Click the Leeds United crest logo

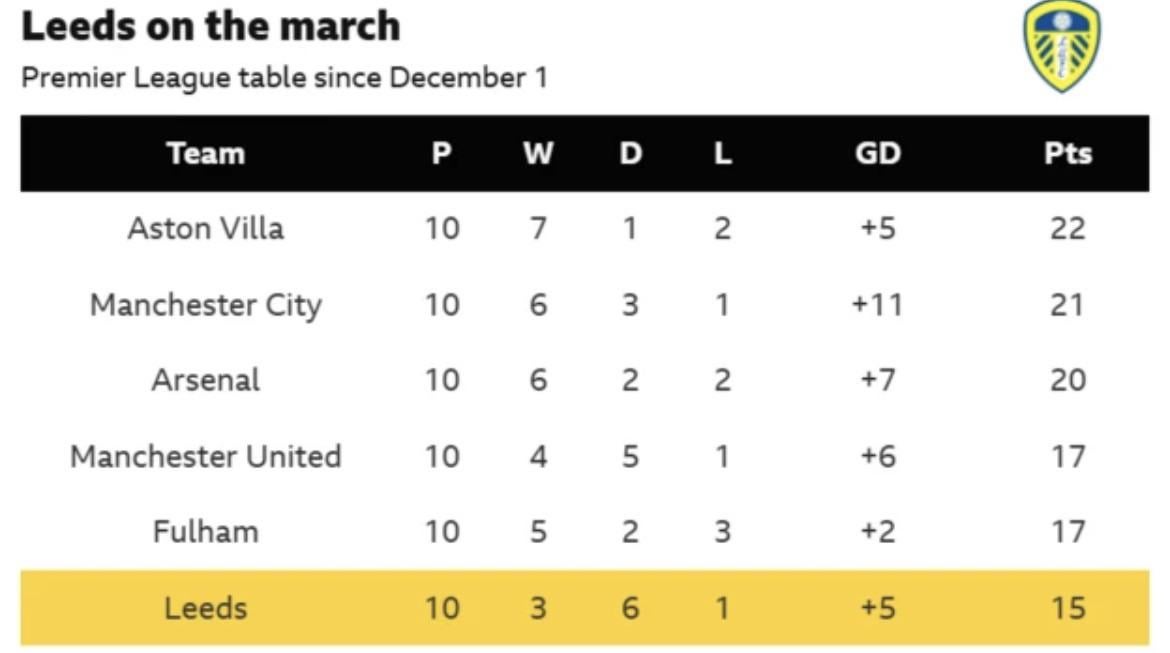1062,46
